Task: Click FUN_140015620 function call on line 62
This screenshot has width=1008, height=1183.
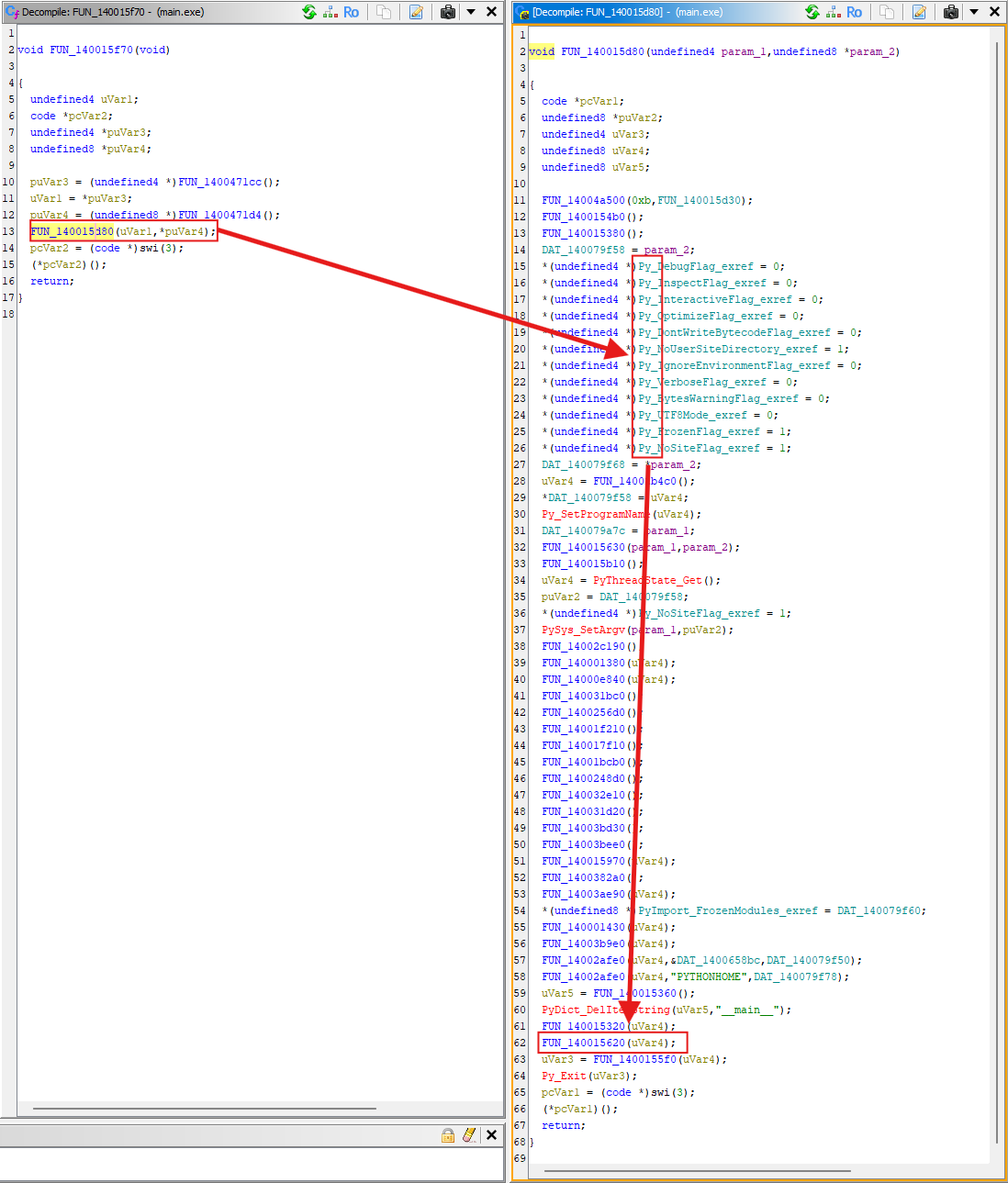Action: 583,1043
